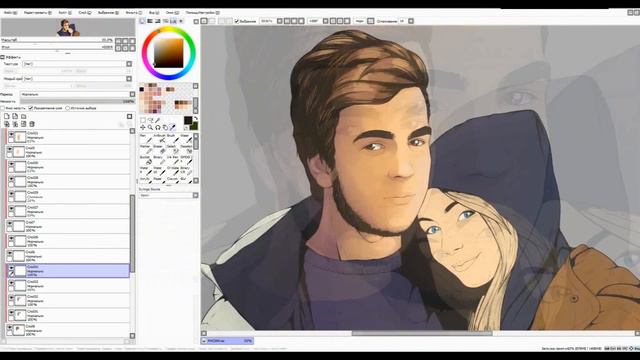Show the color wheel panel icon
This screenshot has height=360, width=640.
click(x=142, y=21)
